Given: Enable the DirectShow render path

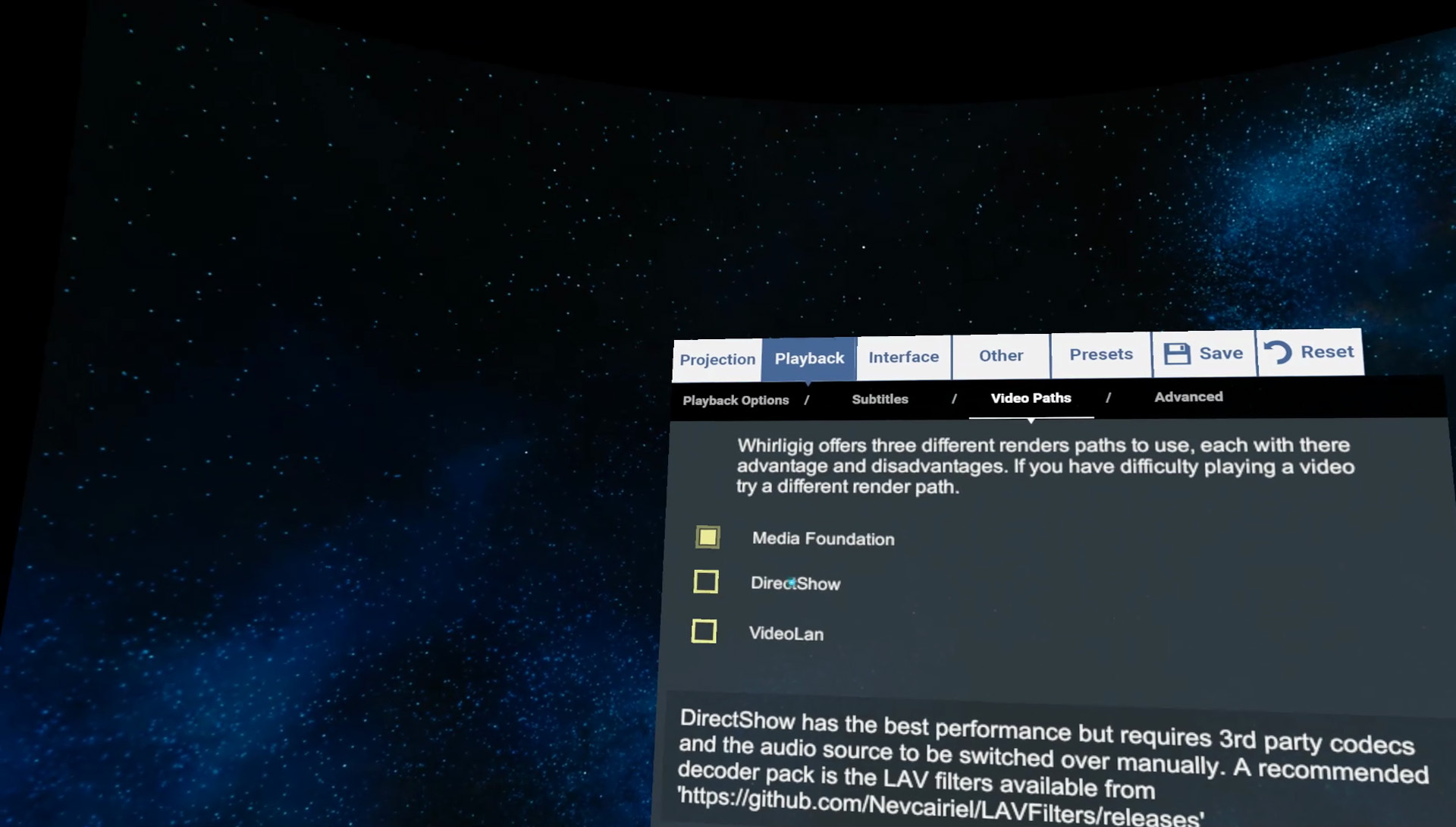Looking at the screenshot, I should (706, 581).
